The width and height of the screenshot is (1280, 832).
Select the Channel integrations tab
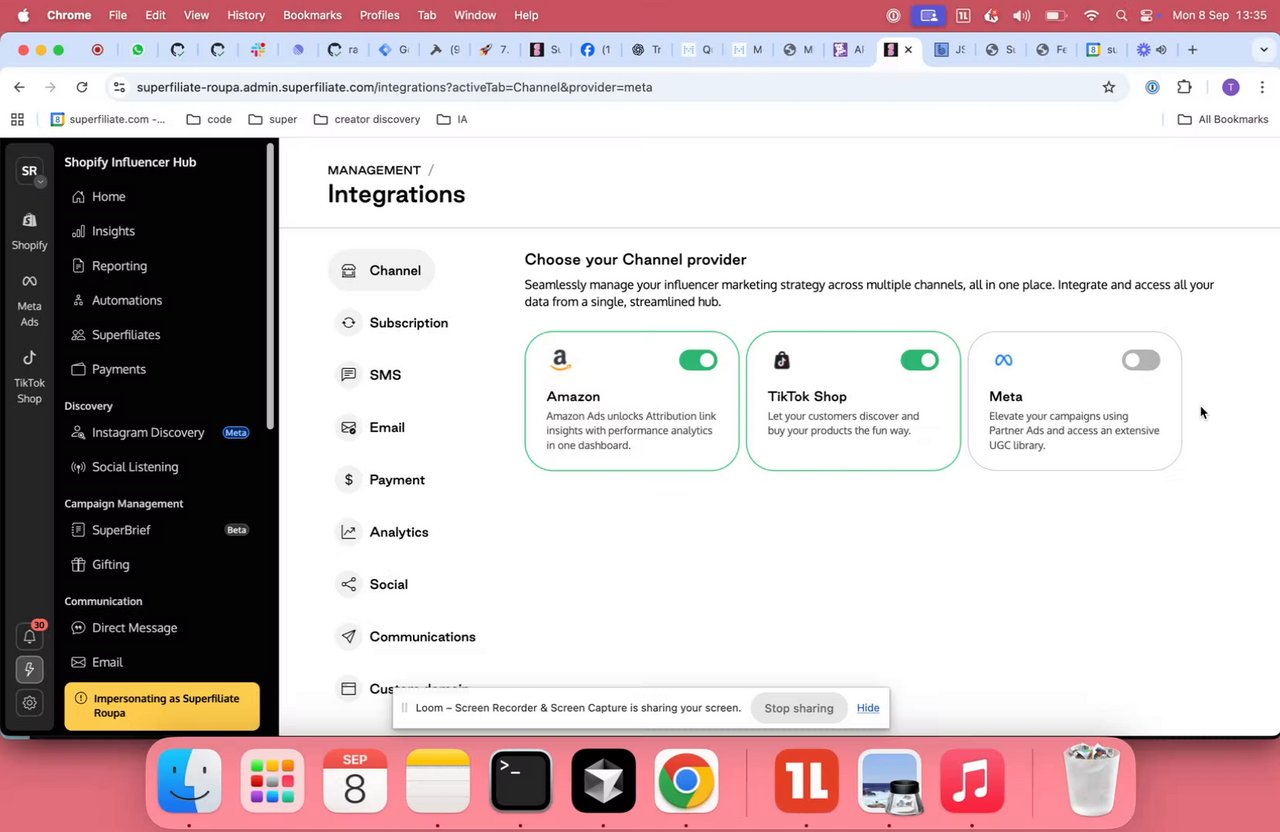[x=381, y=270]
